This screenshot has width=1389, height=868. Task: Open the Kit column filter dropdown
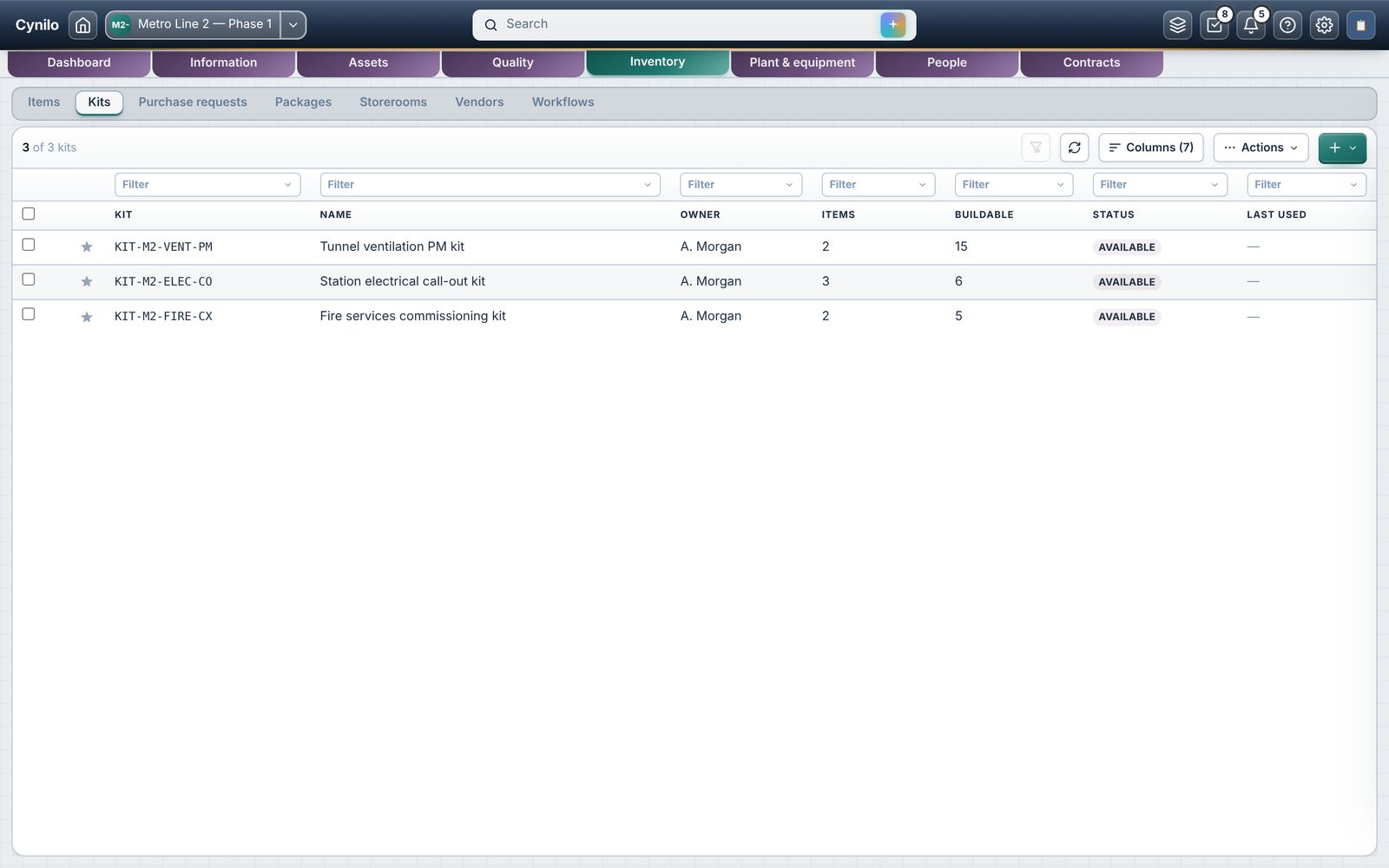pos(207,185)
